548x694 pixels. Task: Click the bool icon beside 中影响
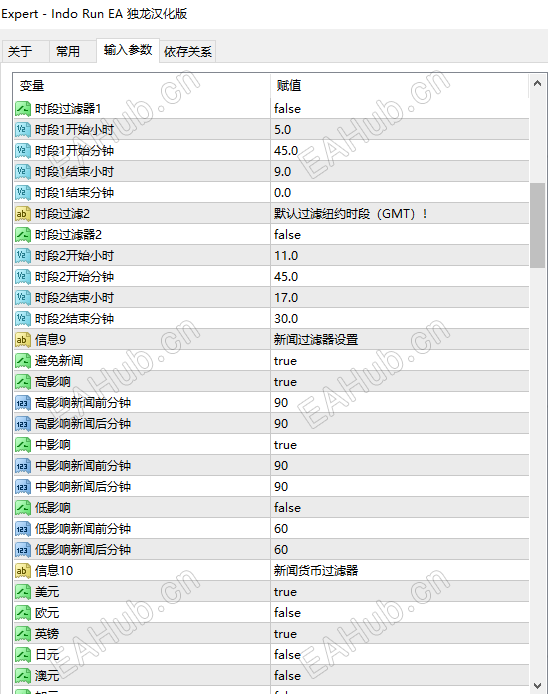tap(23, 445)
